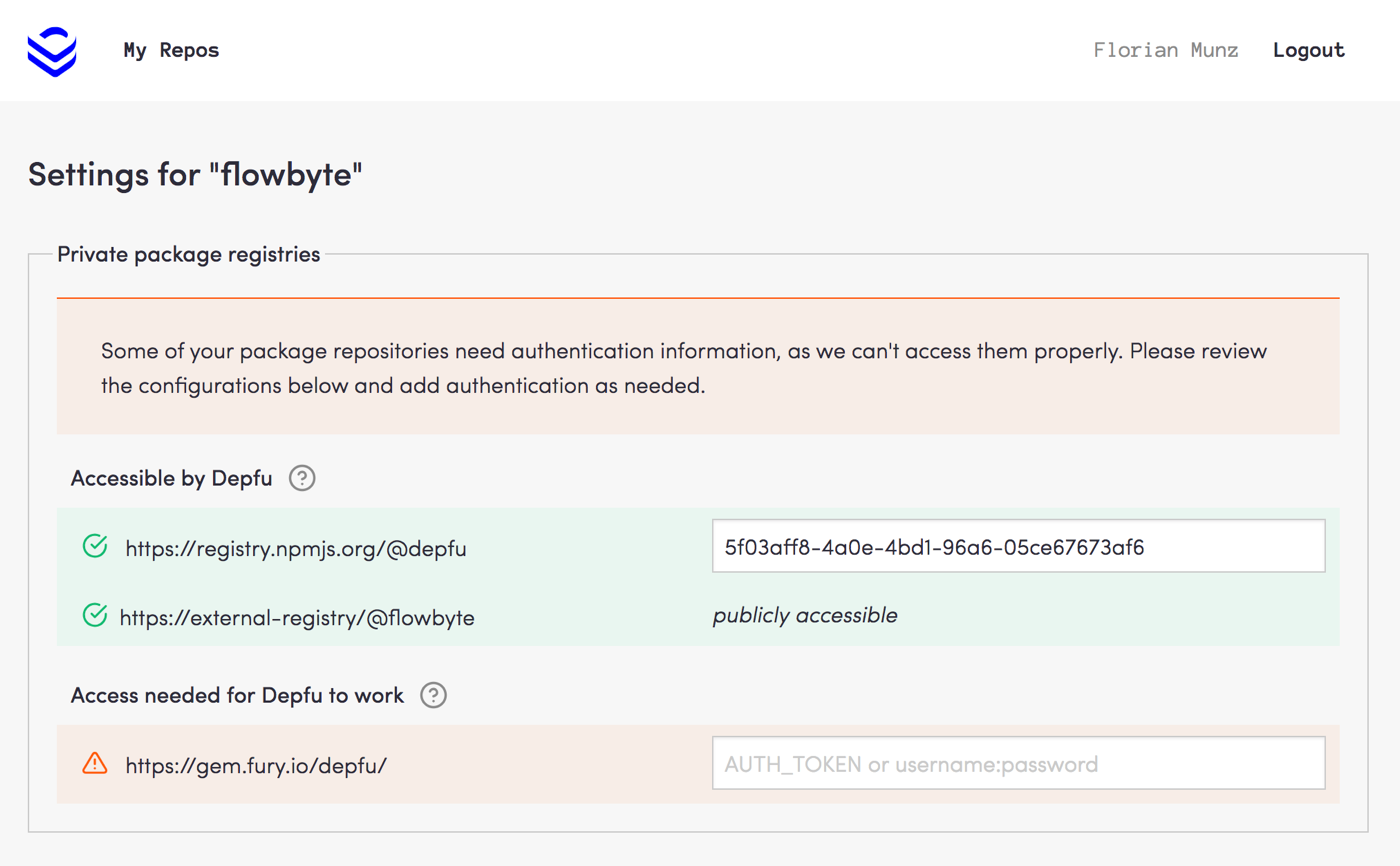Click the Settings for "flowbyte" heading
Image resolution: width=1400 pixels, height=866 pixels.
click(x=195, y=175)
